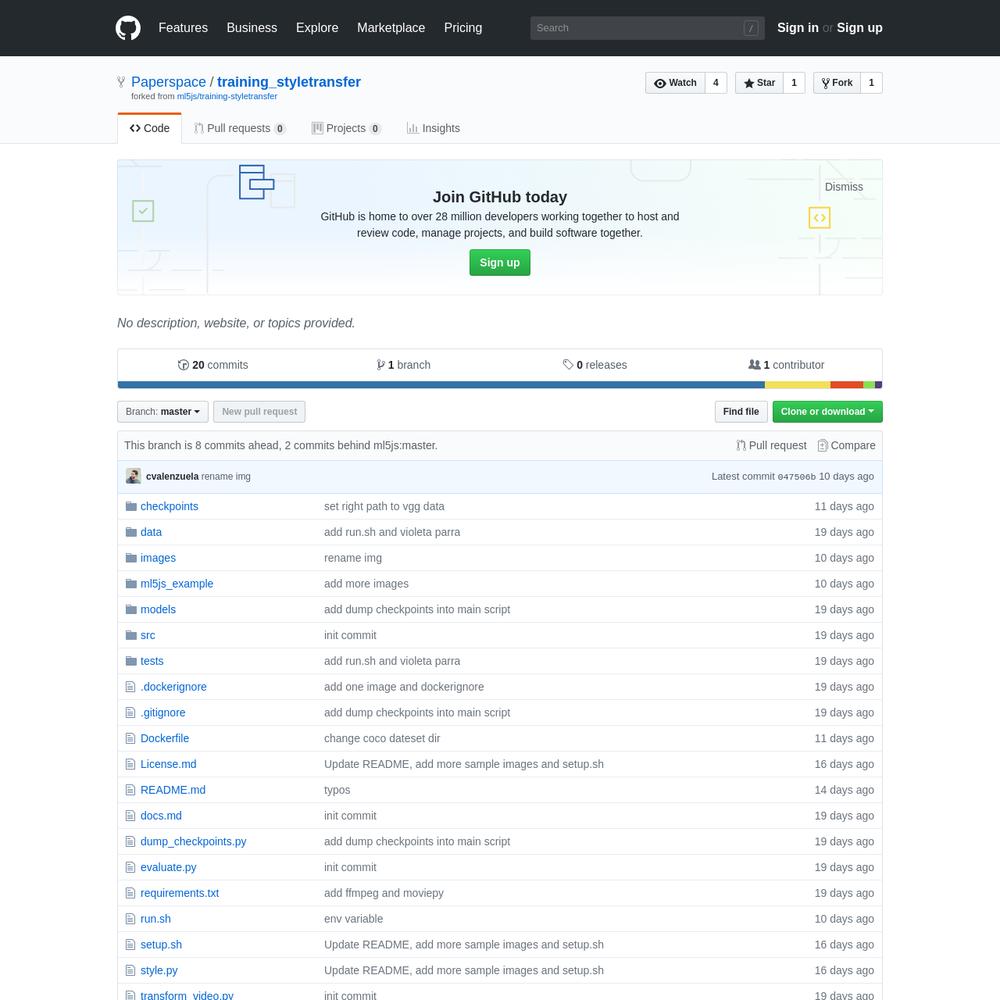Viewport: 1000px width, 1000px height.
Task: Click the green Sign up banner button
Action: (x=500, y=263)
